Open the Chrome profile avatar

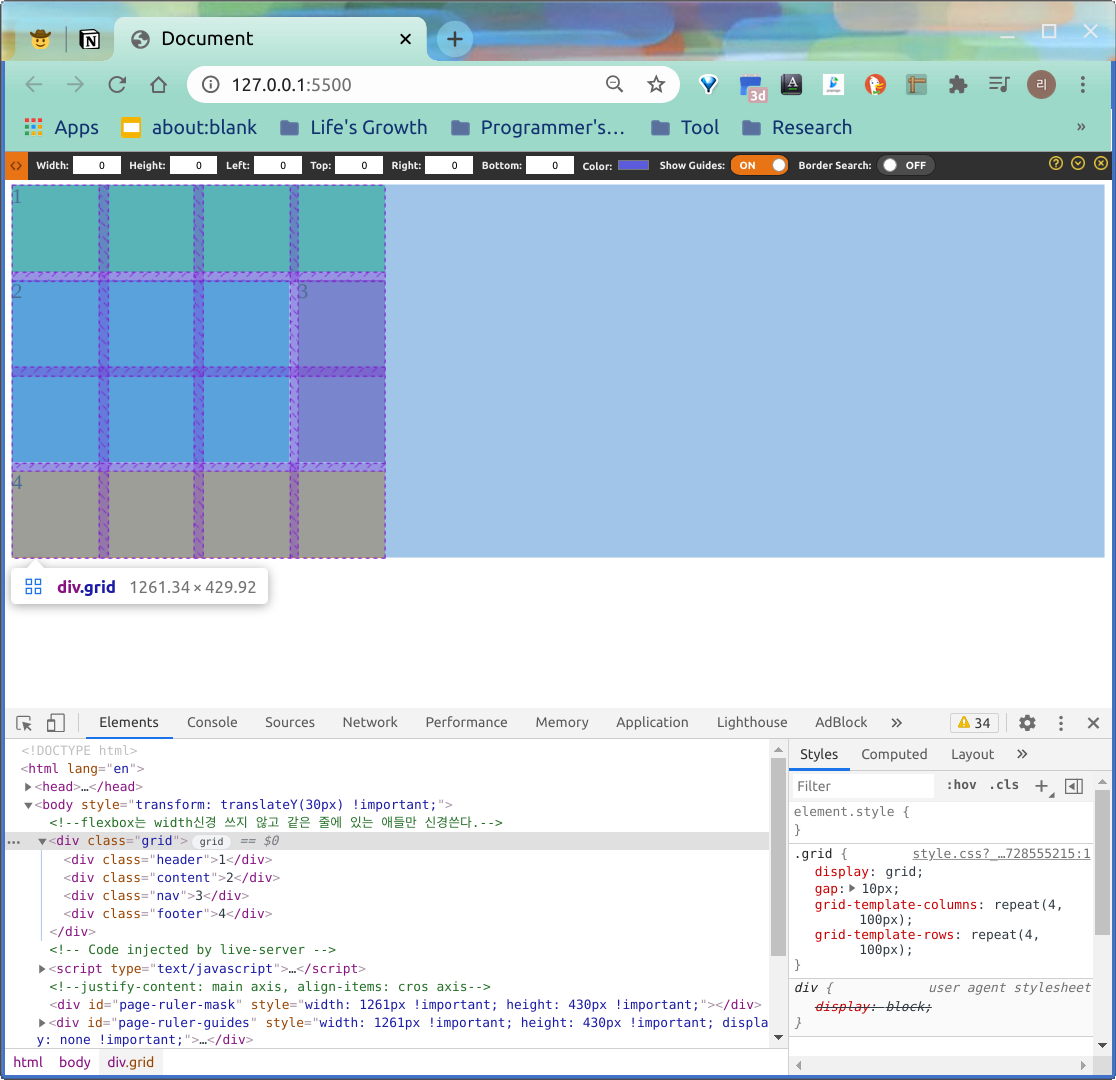1041,85
